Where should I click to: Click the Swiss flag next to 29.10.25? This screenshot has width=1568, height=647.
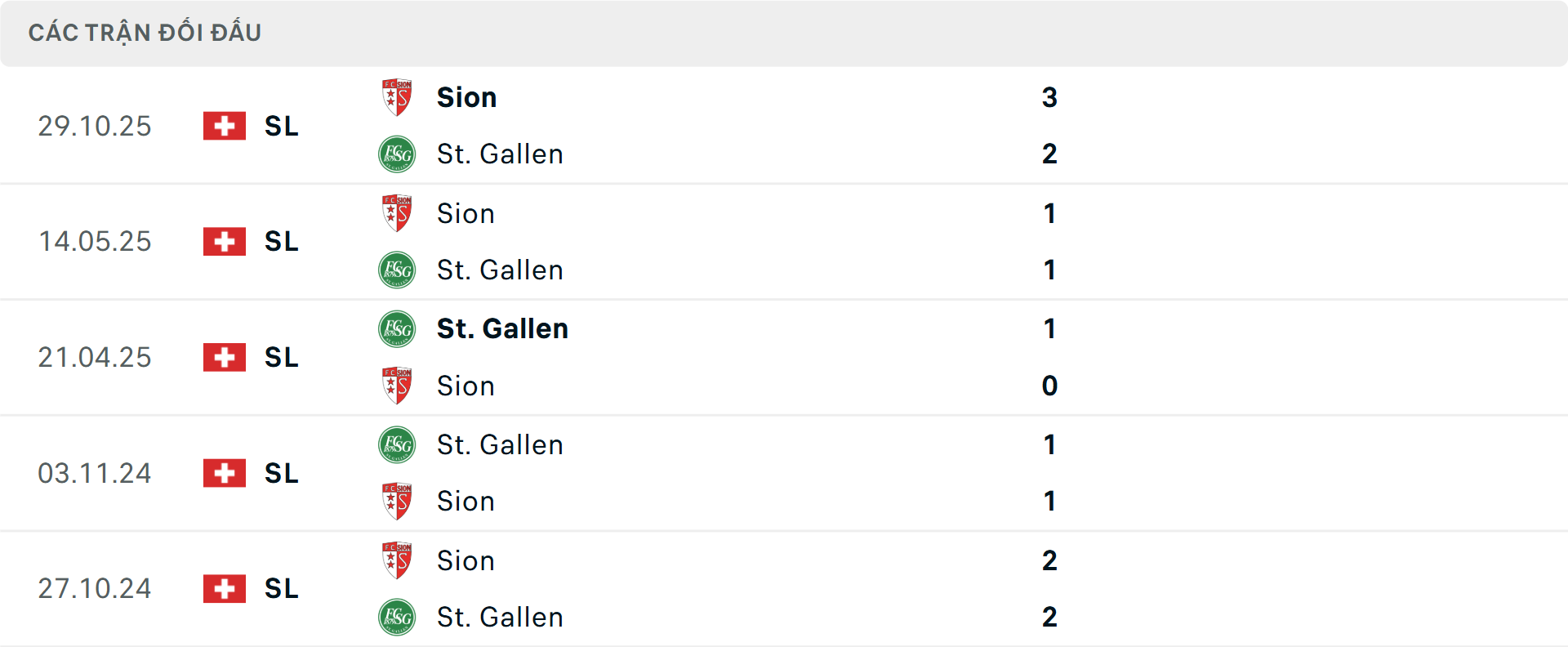224,126
